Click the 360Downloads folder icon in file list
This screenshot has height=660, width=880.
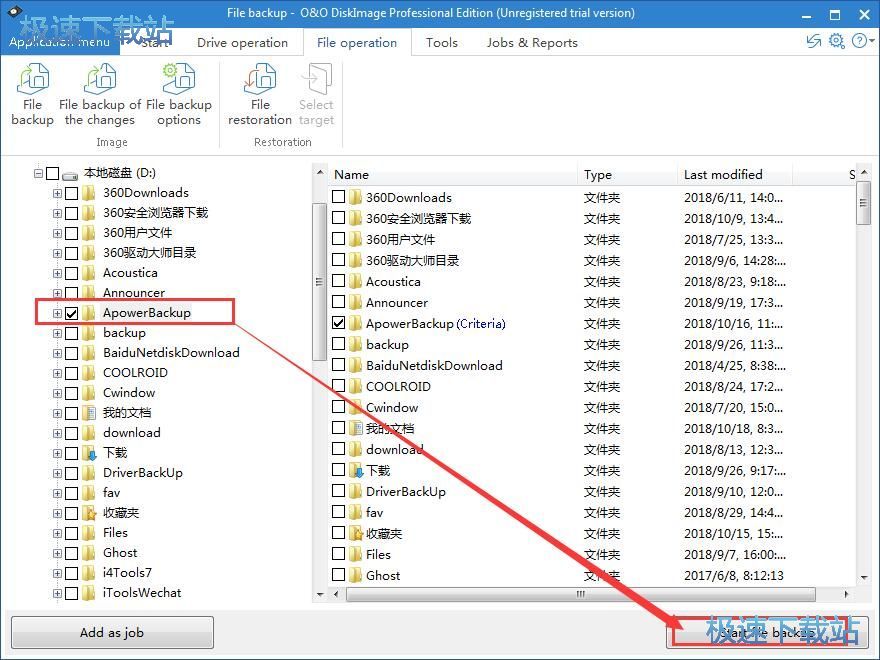[x=355, y=197]
